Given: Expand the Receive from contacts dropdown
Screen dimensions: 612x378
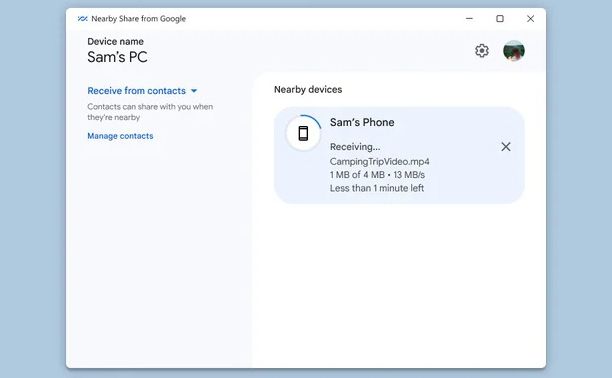Looking at the screenshot, I should (142, 91).
